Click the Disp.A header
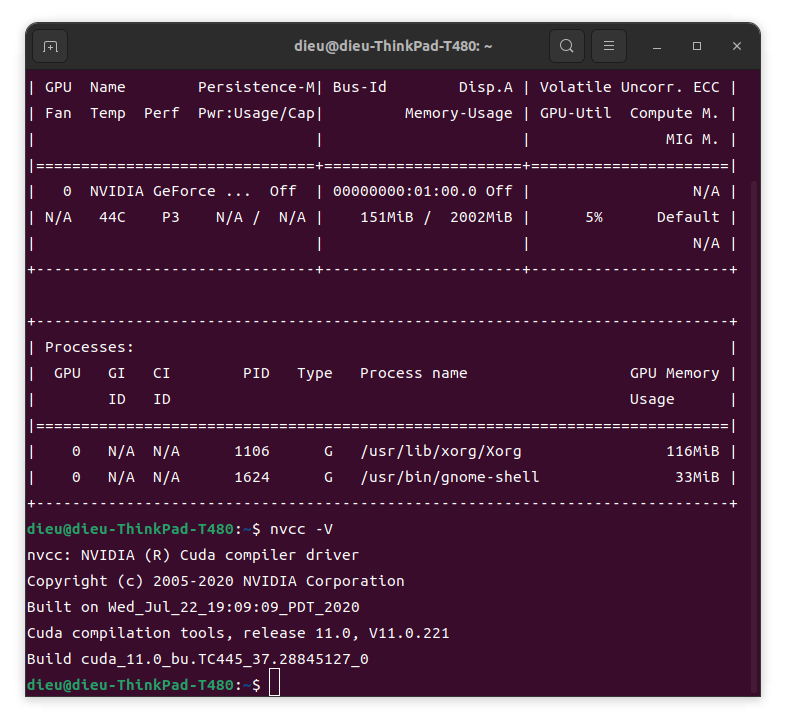 pyautogui.click(x=486, y=87)
